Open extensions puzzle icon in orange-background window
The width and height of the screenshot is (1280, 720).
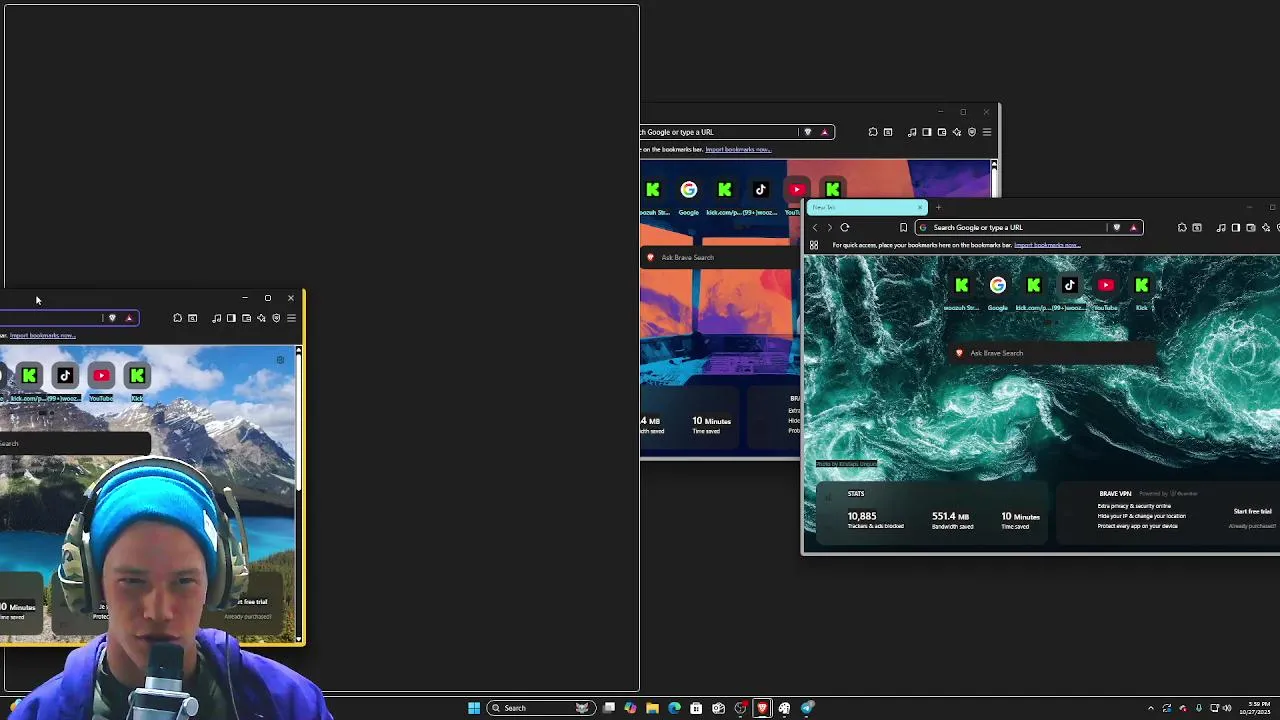873,132
